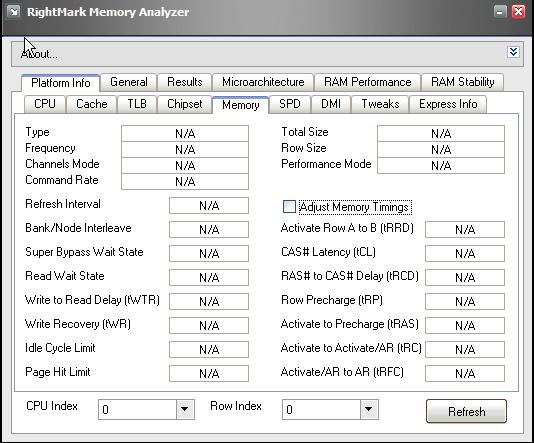Click the About... panel header text
Screen dimensions: 534x443
coord(39,54)
